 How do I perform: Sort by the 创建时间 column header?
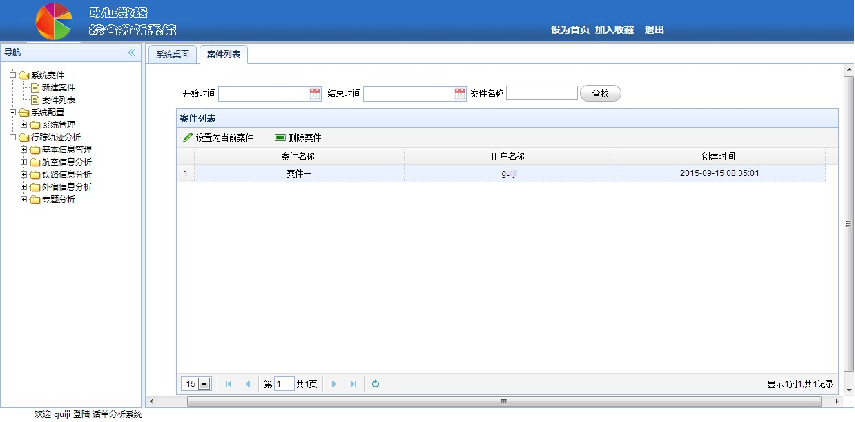[721, 156]
